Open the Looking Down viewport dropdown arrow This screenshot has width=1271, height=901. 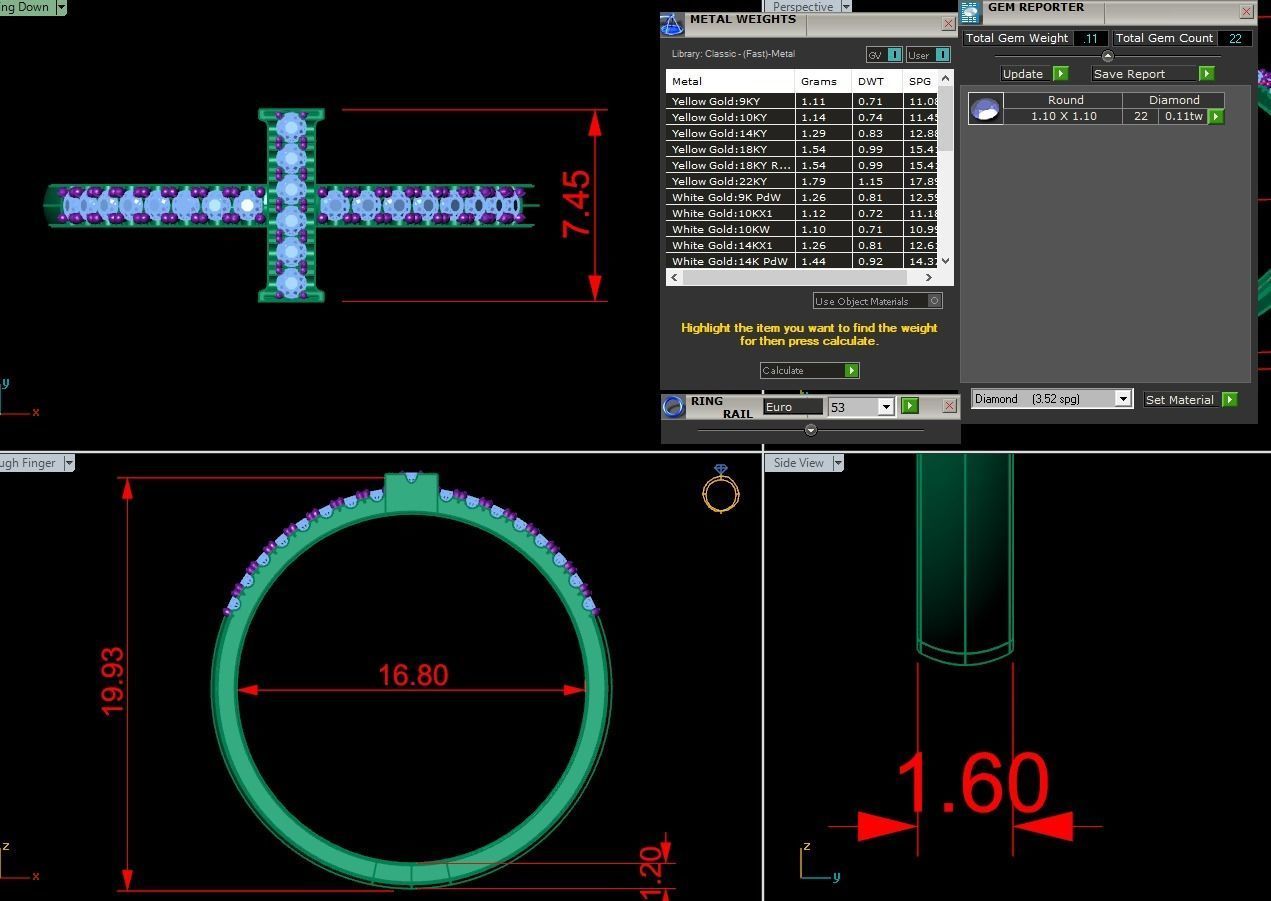click(61, 7)
